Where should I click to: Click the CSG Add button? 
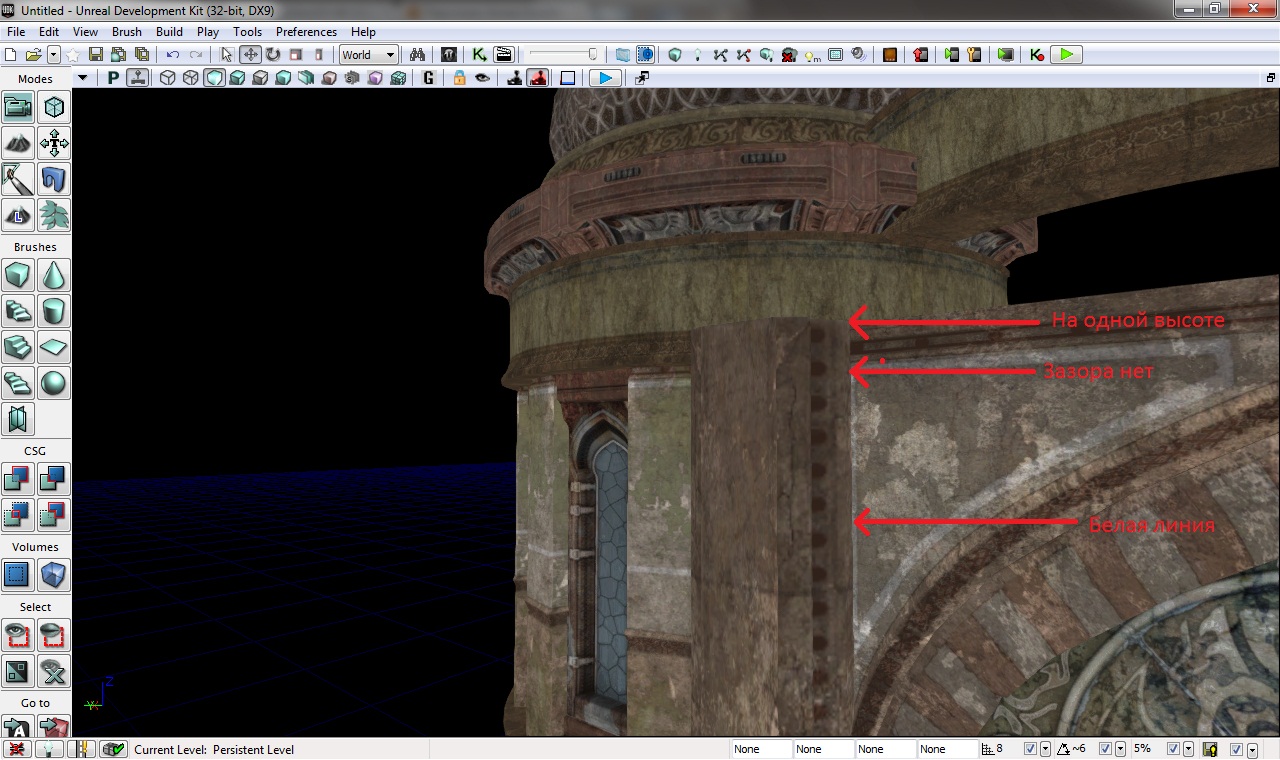click(18, 479)
